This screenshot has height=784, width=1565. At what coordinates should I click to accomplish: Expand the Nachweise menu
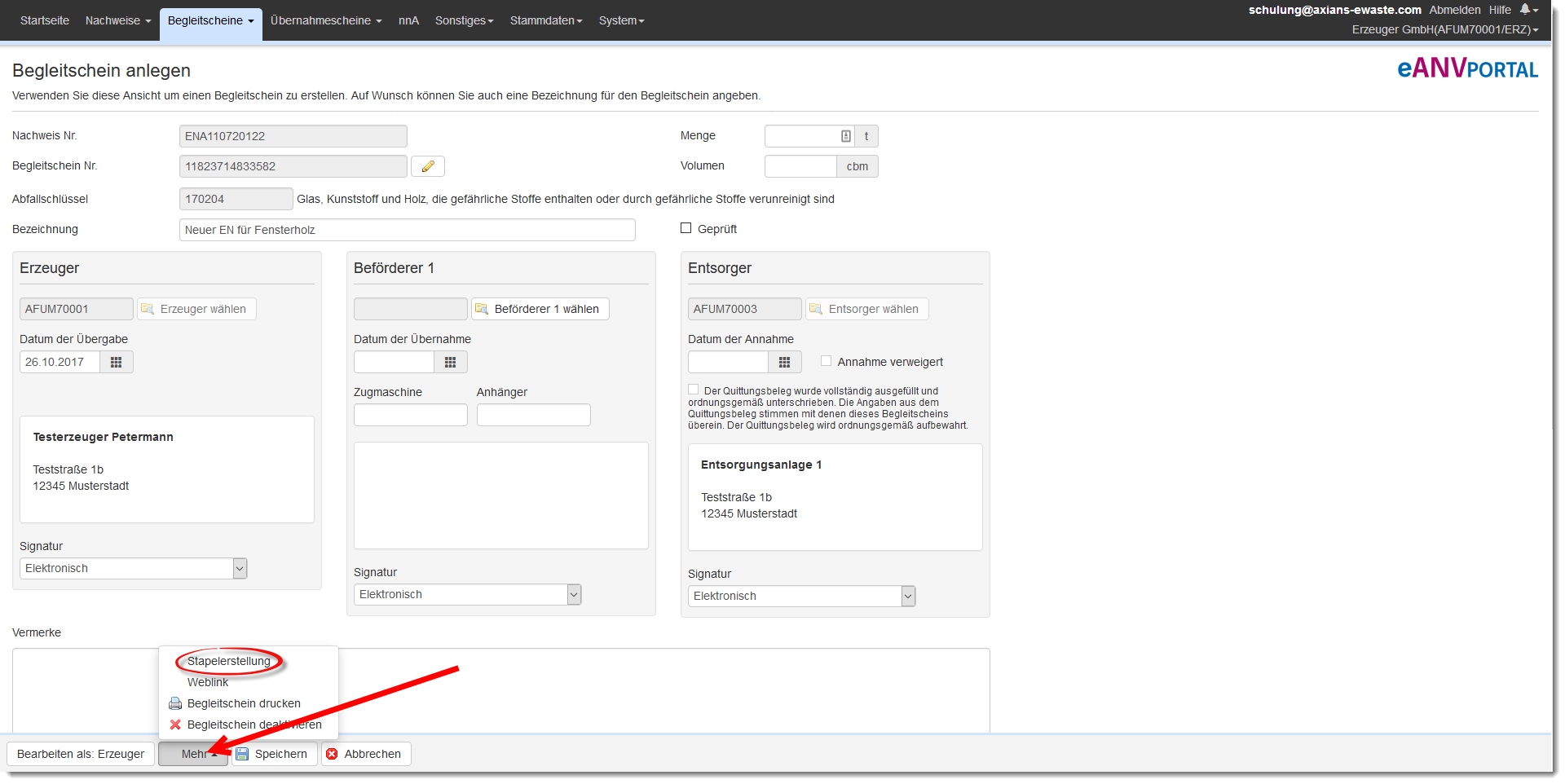coord(118,20)
